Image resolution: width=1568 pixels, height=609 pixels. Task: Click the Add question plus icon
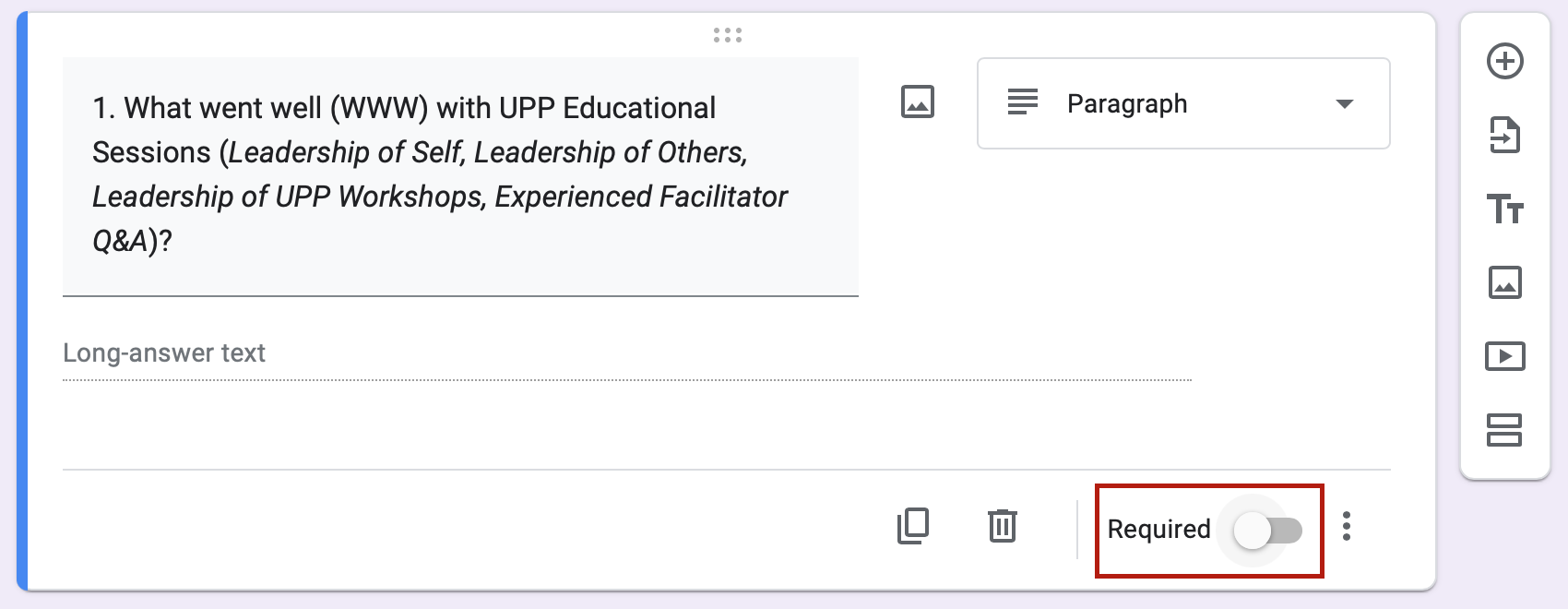[1504, 62]
